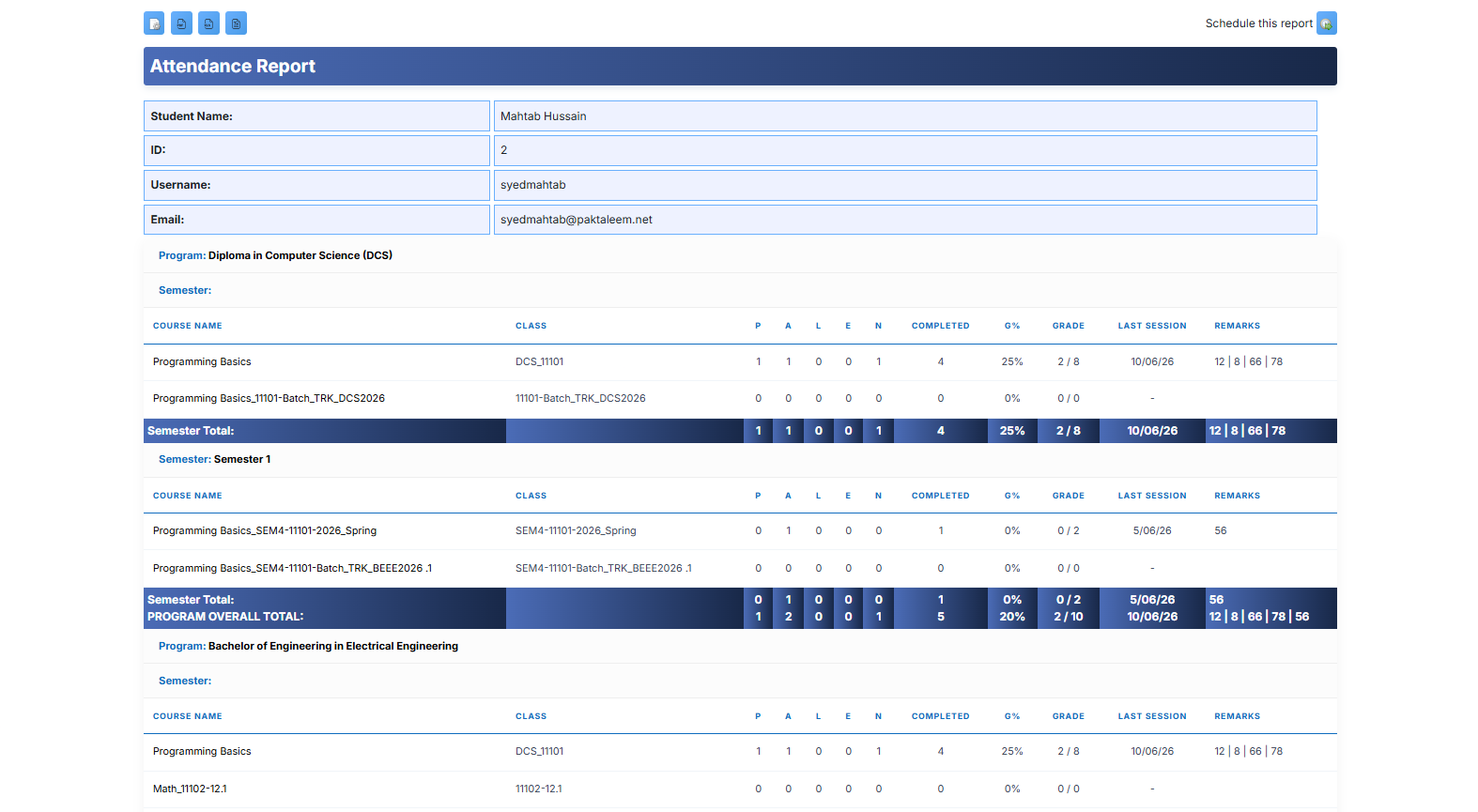
Task: Click the PROGRAM OVERALL TOTAL label
Action: (x=225, y=617)
